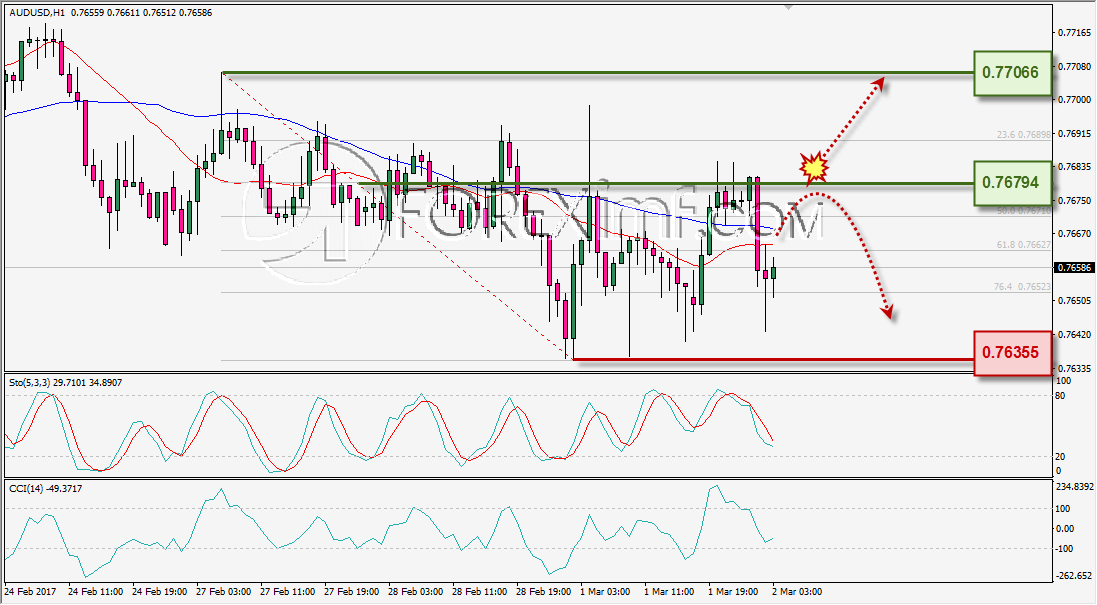Screen dimensions: 1097x605
Task: Click the 0.76750 price axis label
Action: 1074,200
